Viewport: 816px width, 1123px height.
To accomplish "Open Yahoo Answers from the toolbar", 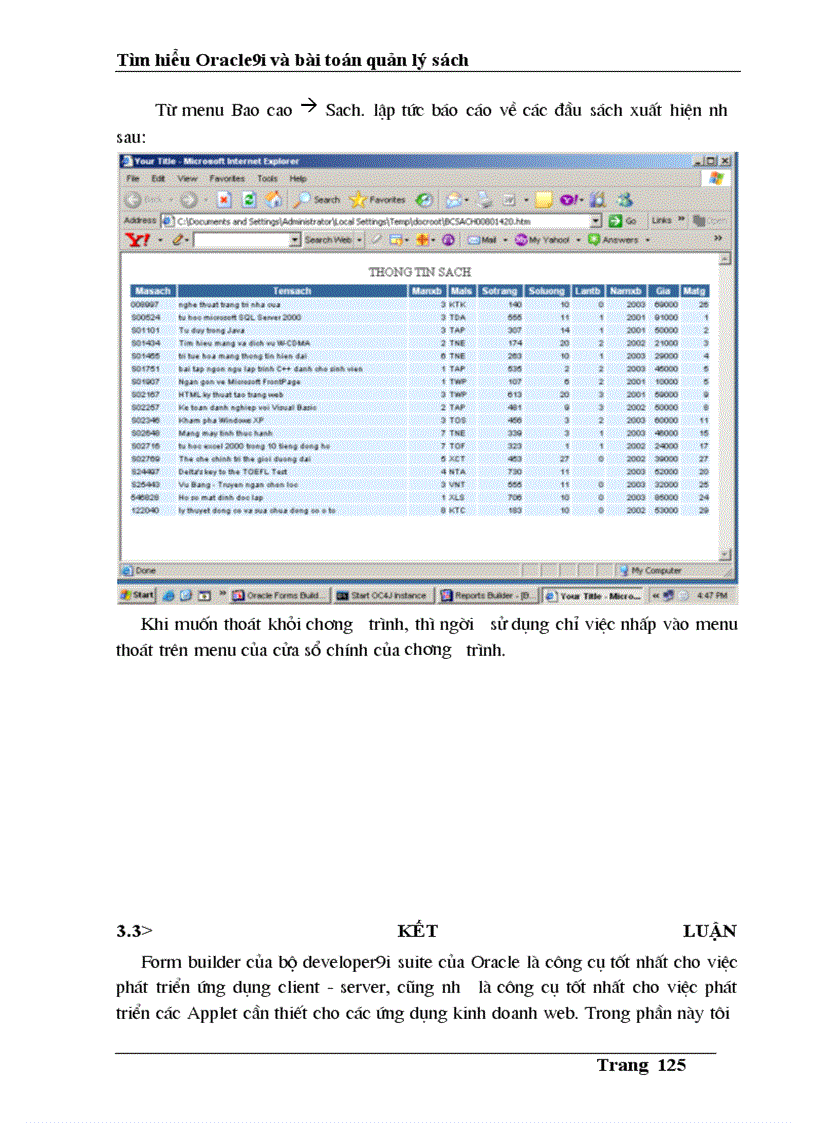I will tap(613, 239).
